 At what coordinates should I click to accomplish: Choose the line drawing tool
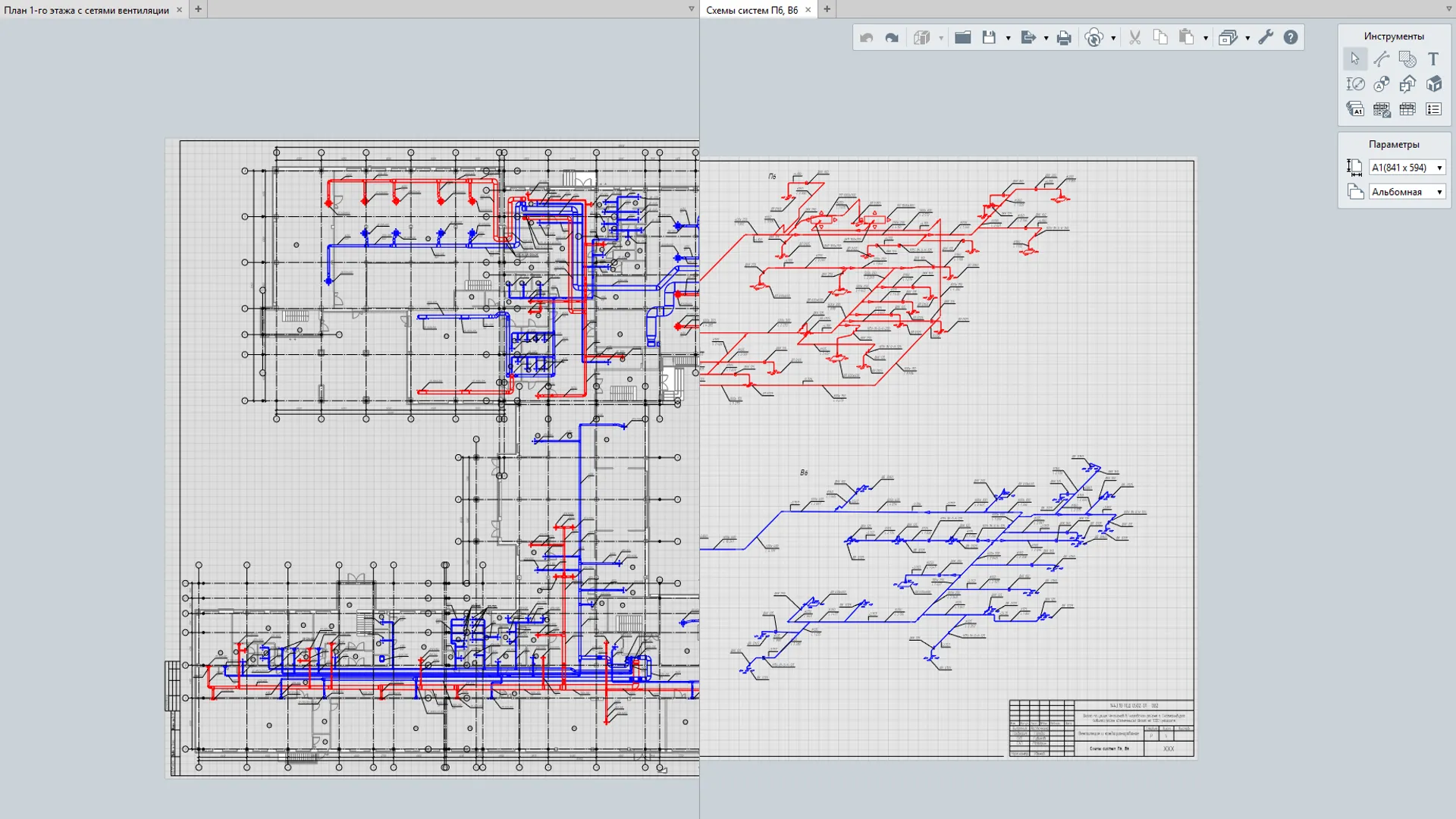coord(1382,58)
